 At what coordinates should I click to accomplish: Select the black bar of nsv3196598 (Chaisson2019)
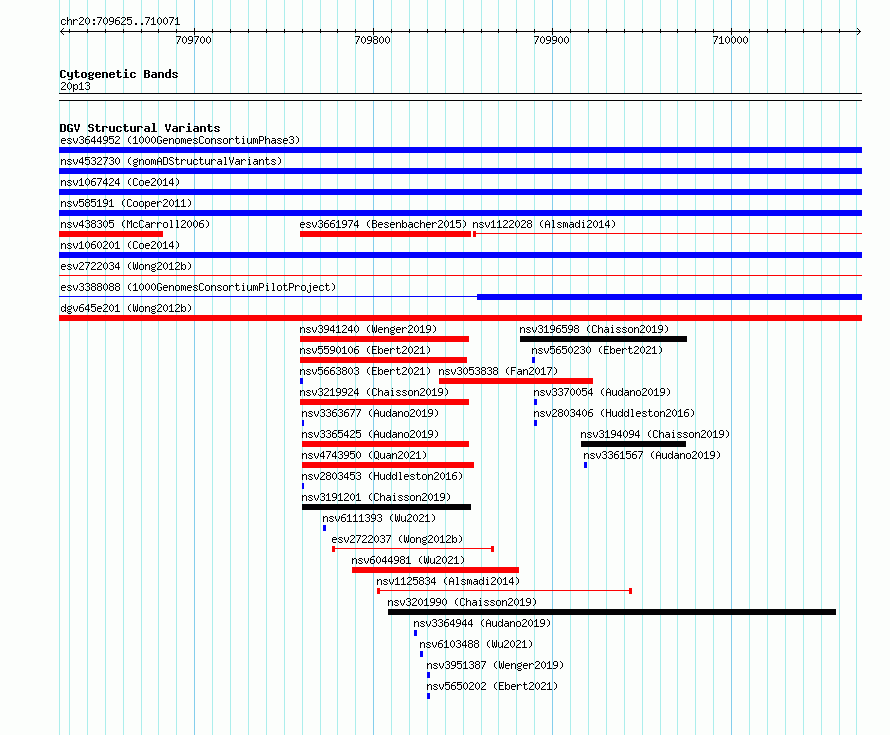[603, 339]
